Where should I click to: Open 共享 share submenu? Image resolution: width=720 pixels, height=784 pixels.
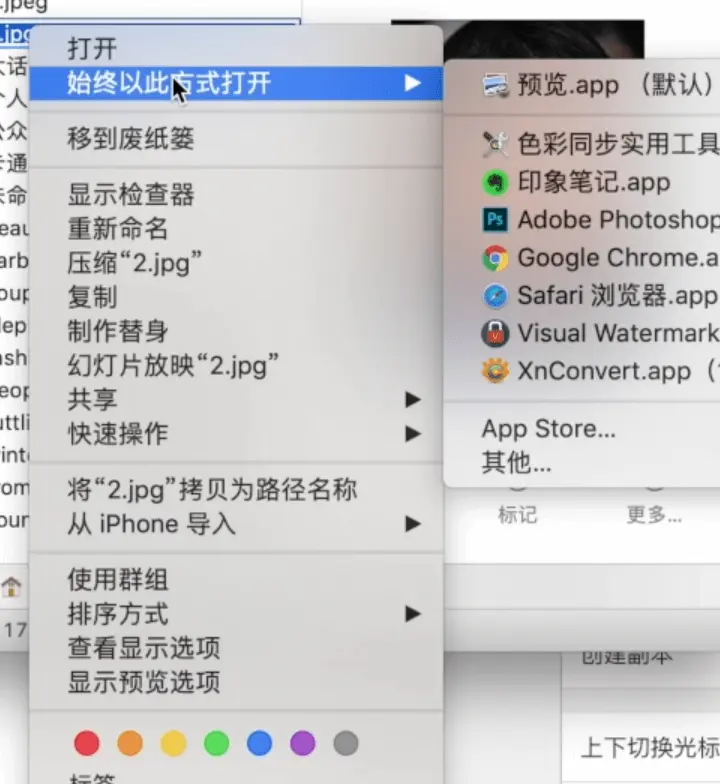click(x=236, y=400)
